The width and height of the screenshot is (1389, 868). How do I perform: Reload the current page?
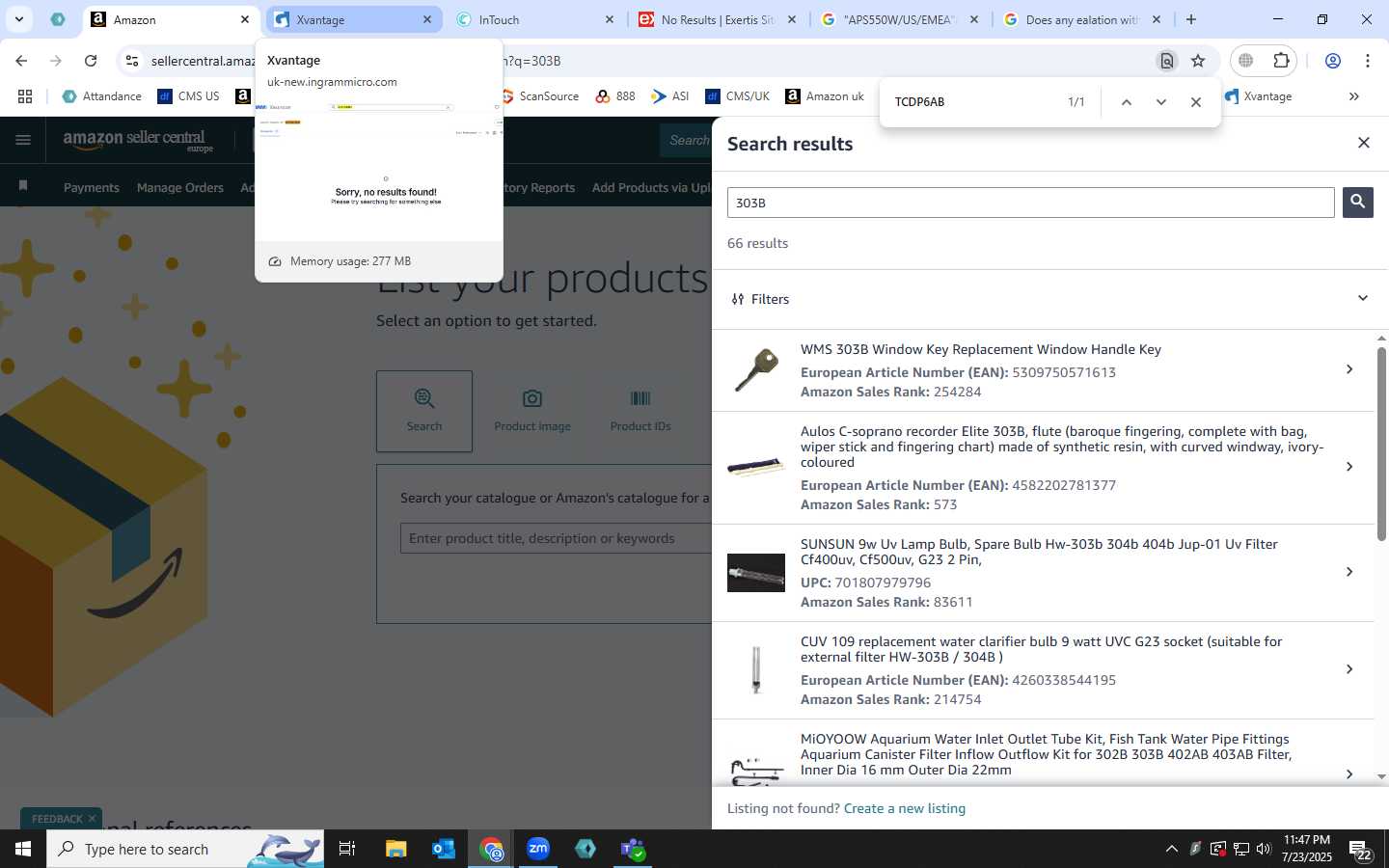point(91,61)
